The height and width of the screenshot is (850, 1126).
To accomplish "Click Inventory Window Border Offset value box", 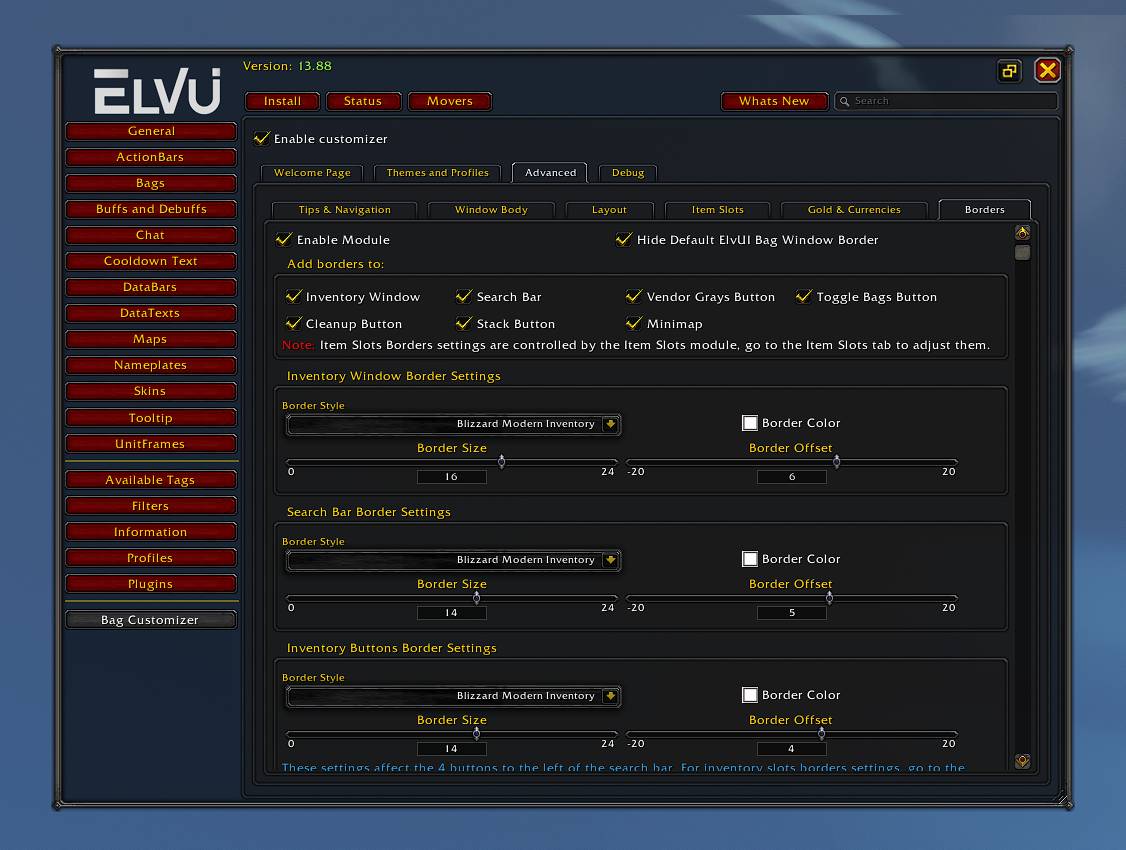I will point(791,477).
